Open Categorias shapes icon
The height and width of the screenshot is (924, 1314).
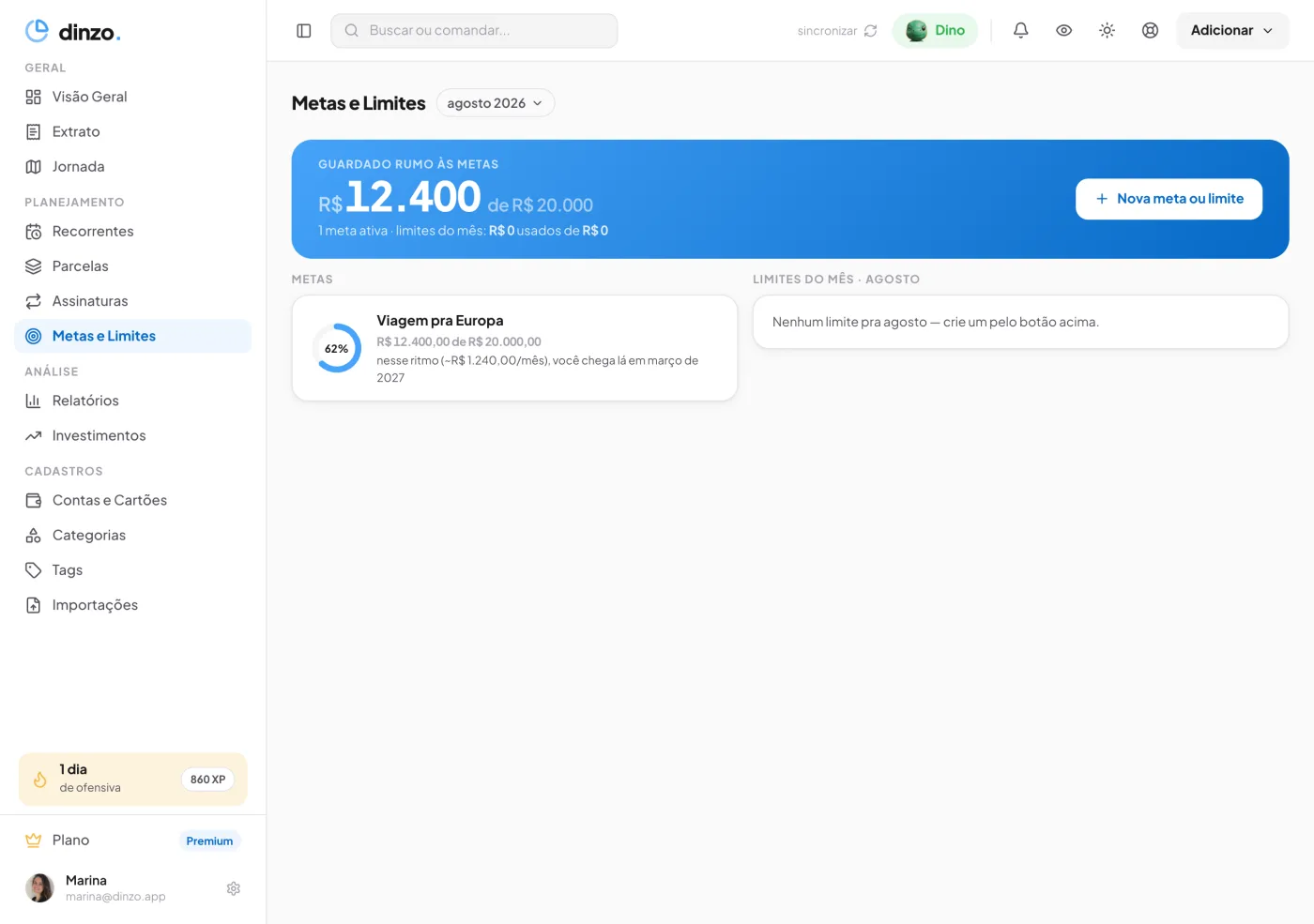click(34, 535)
